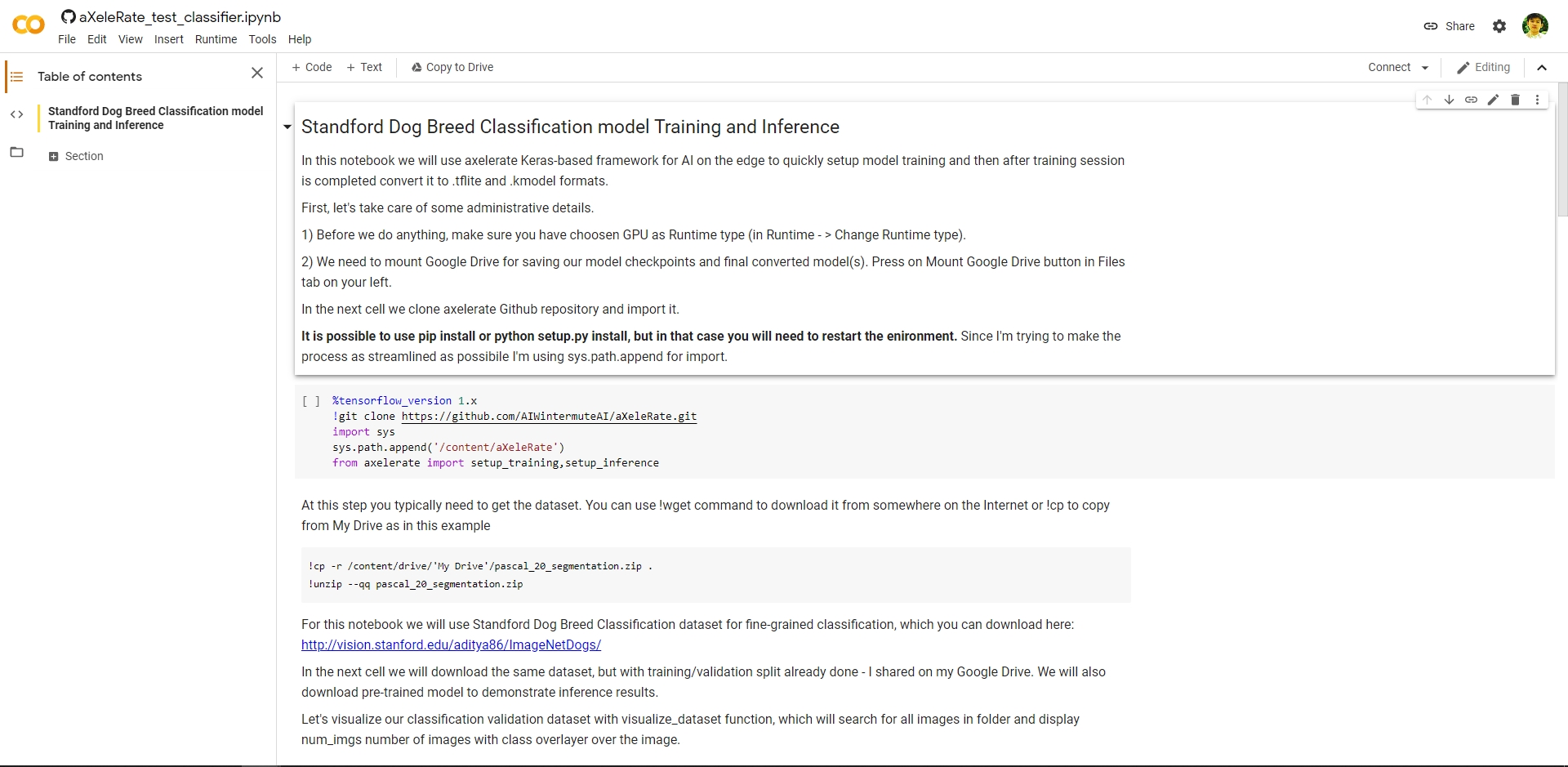Image resolution: width=1568 pixels, height=767 pixels.
Task: Collapse header with chevron up arrow
Action: [1542, 68]
